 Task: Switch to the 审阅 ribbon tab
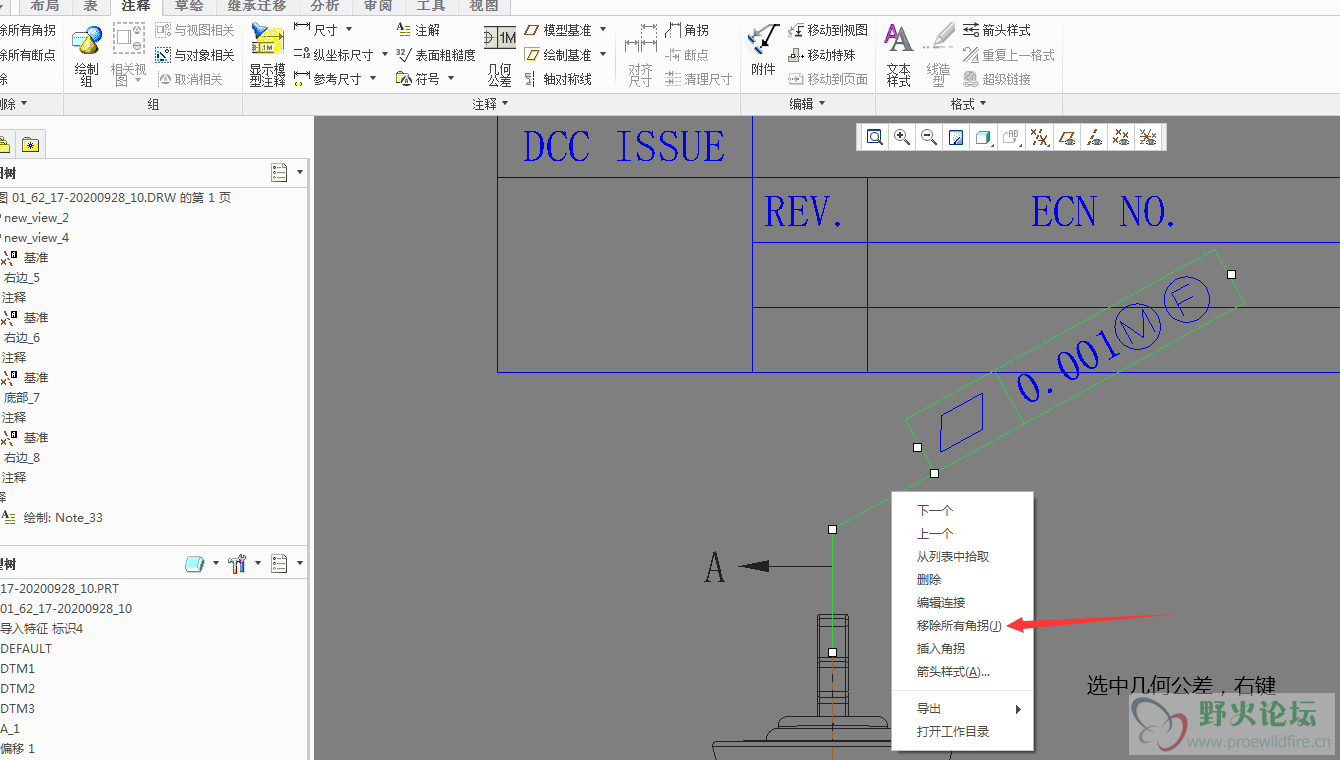(378, 6)
